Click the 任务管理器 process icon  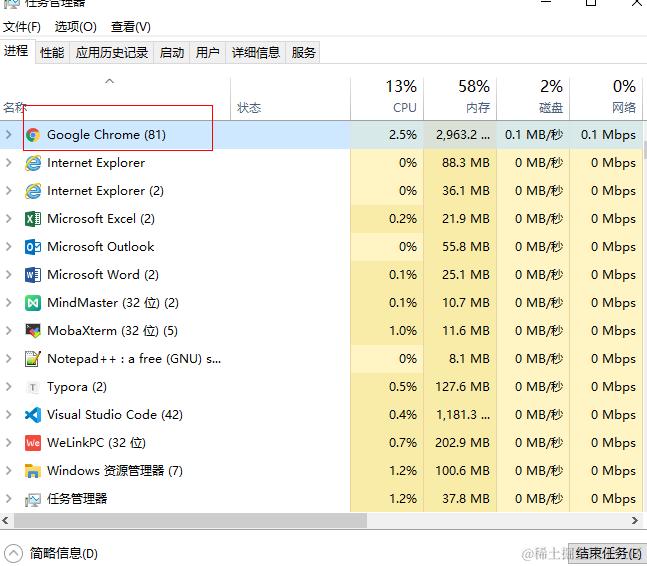33,499
